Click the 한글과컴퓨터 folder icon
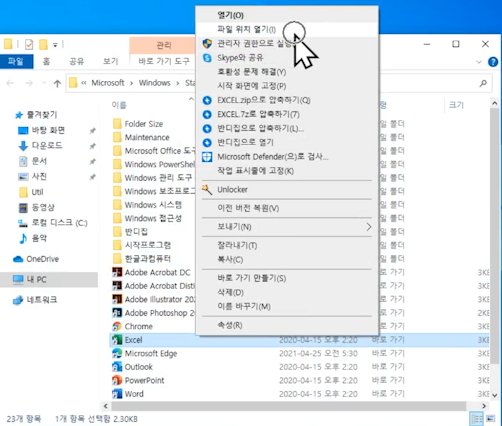 [x=117, y=259]
